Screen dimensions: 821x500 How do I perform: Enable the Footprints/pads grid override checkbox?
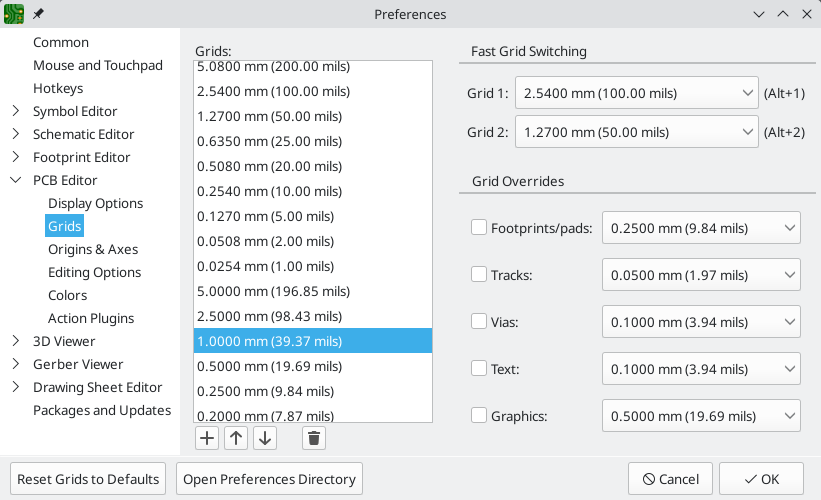click(x=479, y=228)
